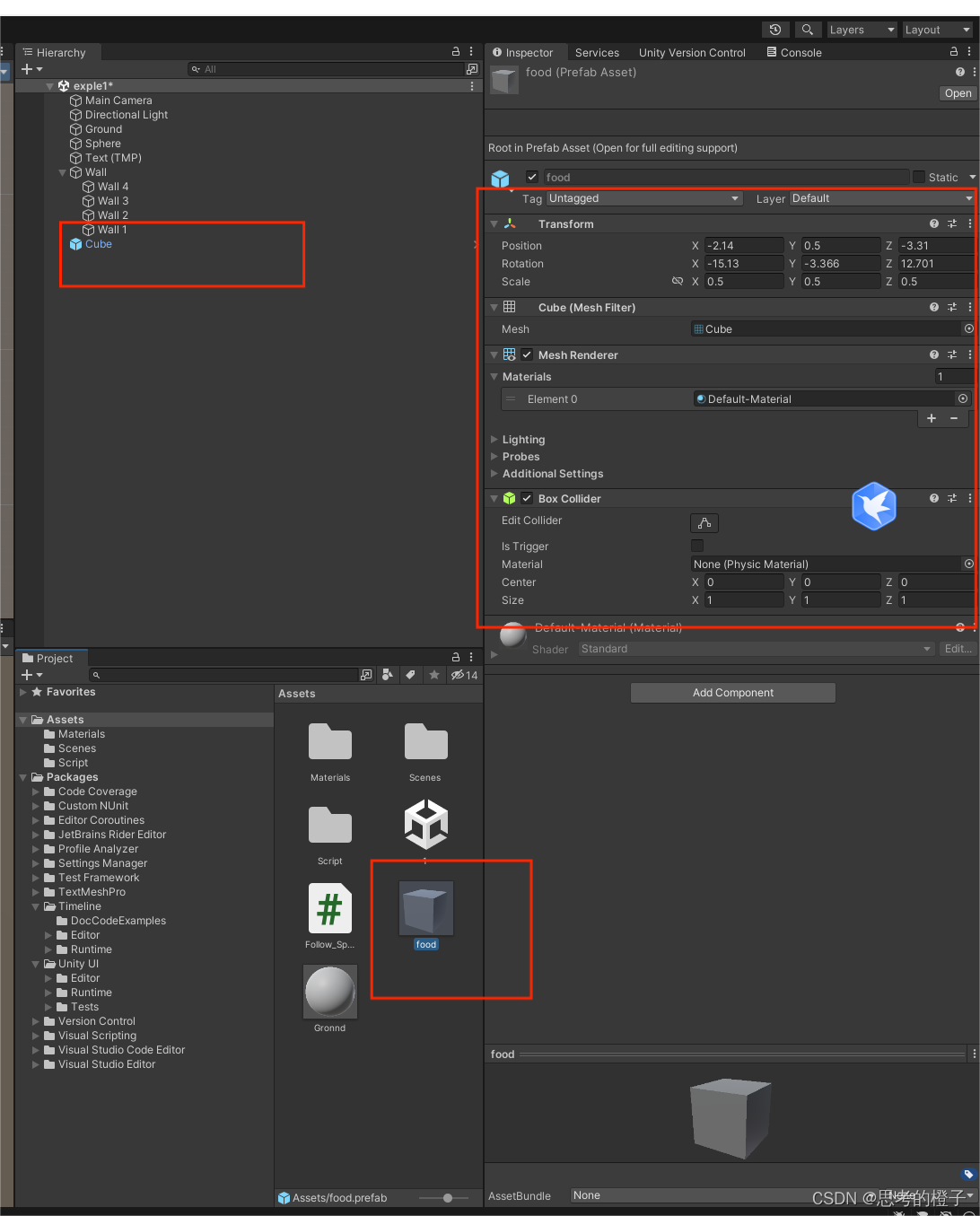Open the Layer Default dropdown
The image size is (980, 1216).
coord(883,198)
